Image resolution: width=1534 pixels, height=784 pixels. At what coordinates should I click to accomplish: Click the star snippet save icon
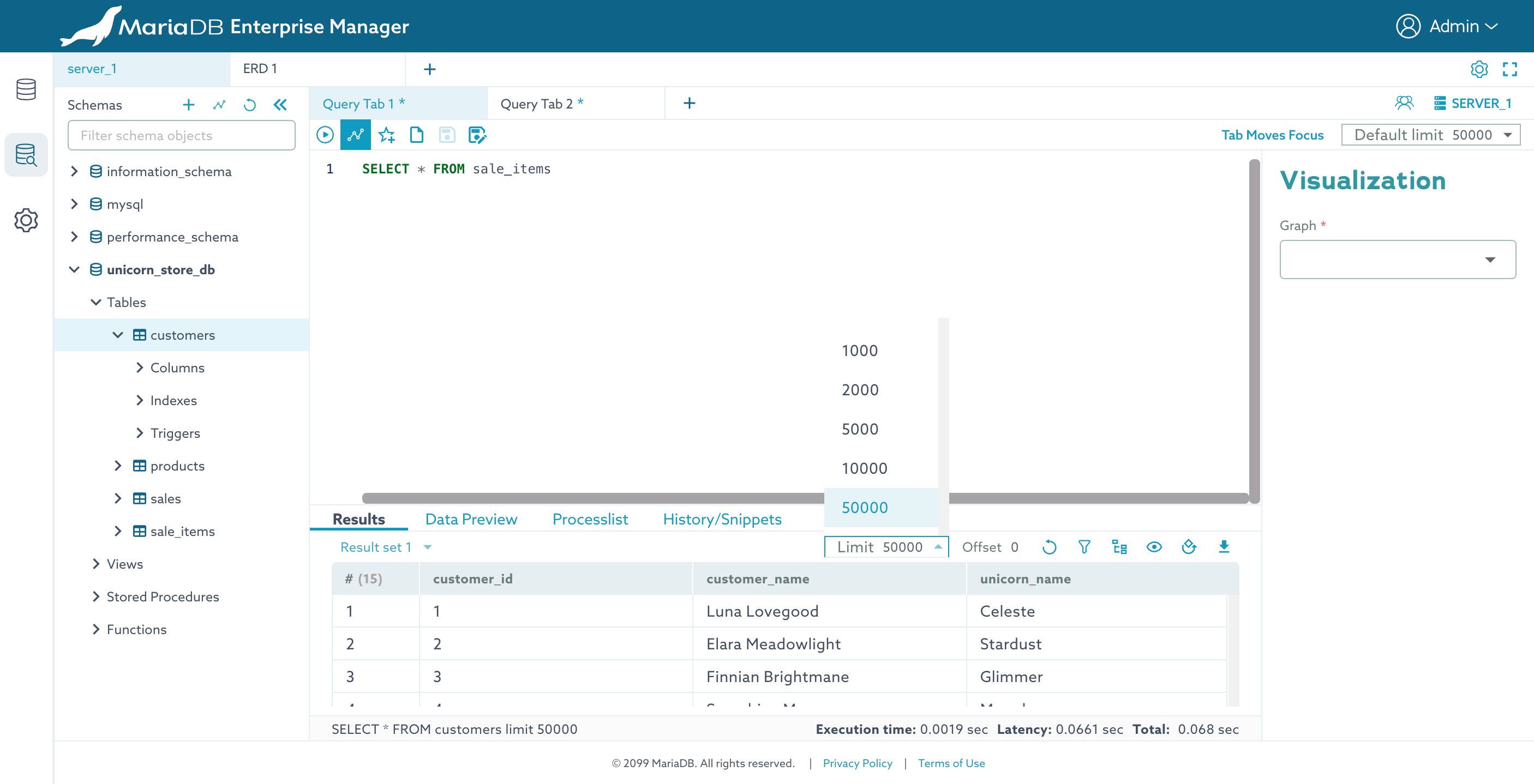pos(386,135)
